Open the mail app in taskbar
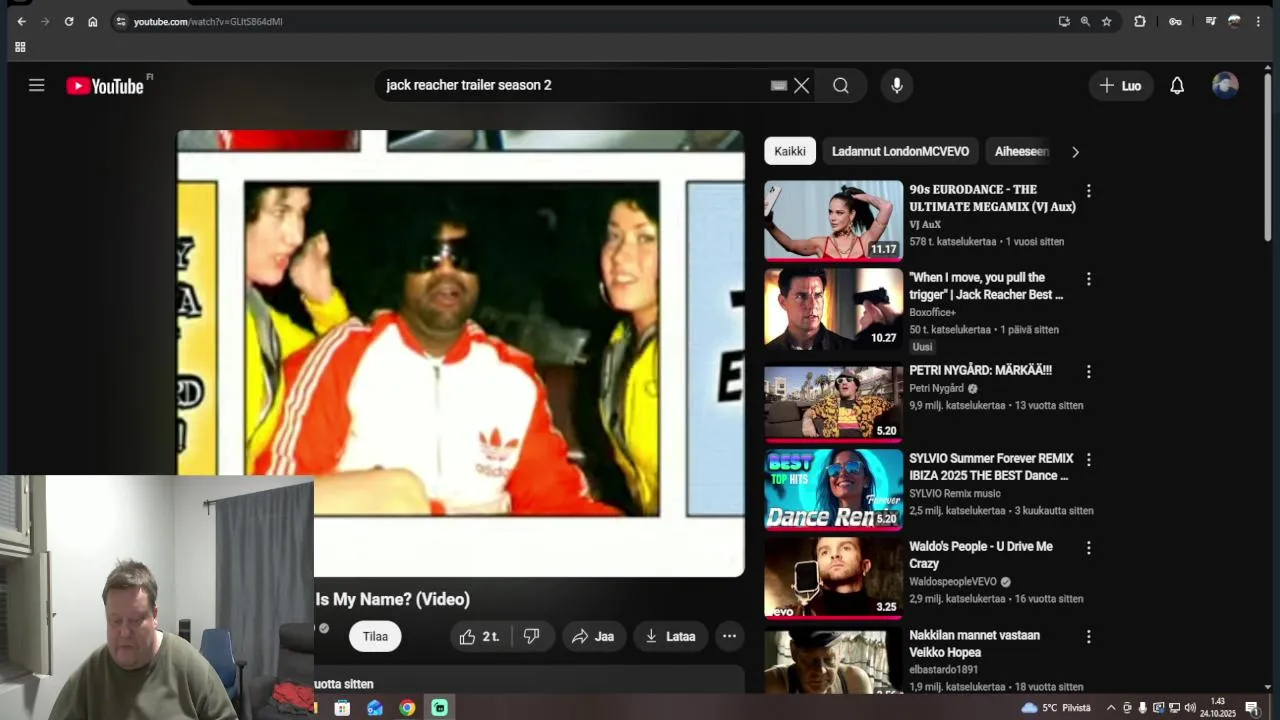1280x720 pixels. click(x=375, y=708)
